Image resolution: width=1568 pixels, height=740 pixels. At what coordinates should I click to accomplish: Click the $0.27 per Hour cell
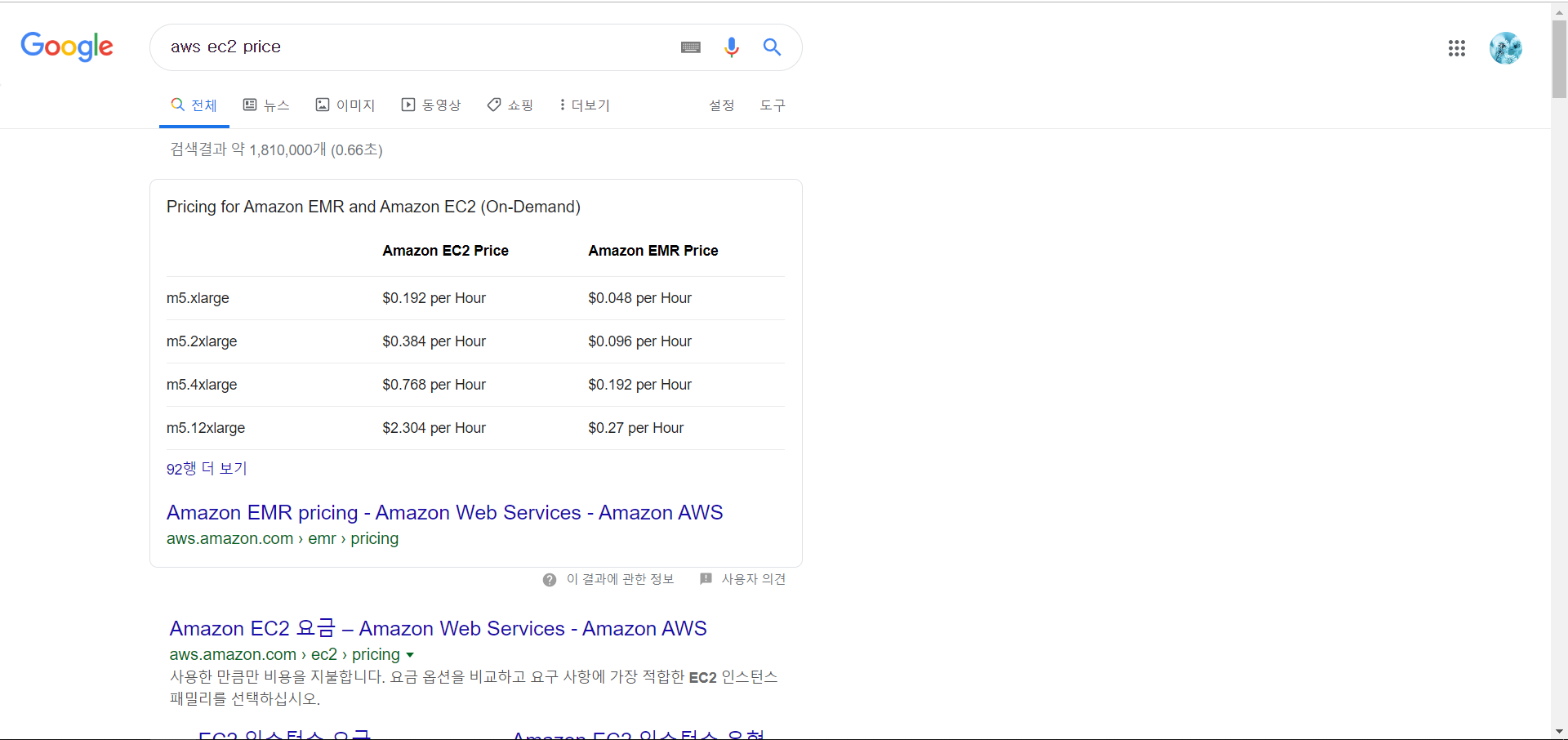point(636,428)
